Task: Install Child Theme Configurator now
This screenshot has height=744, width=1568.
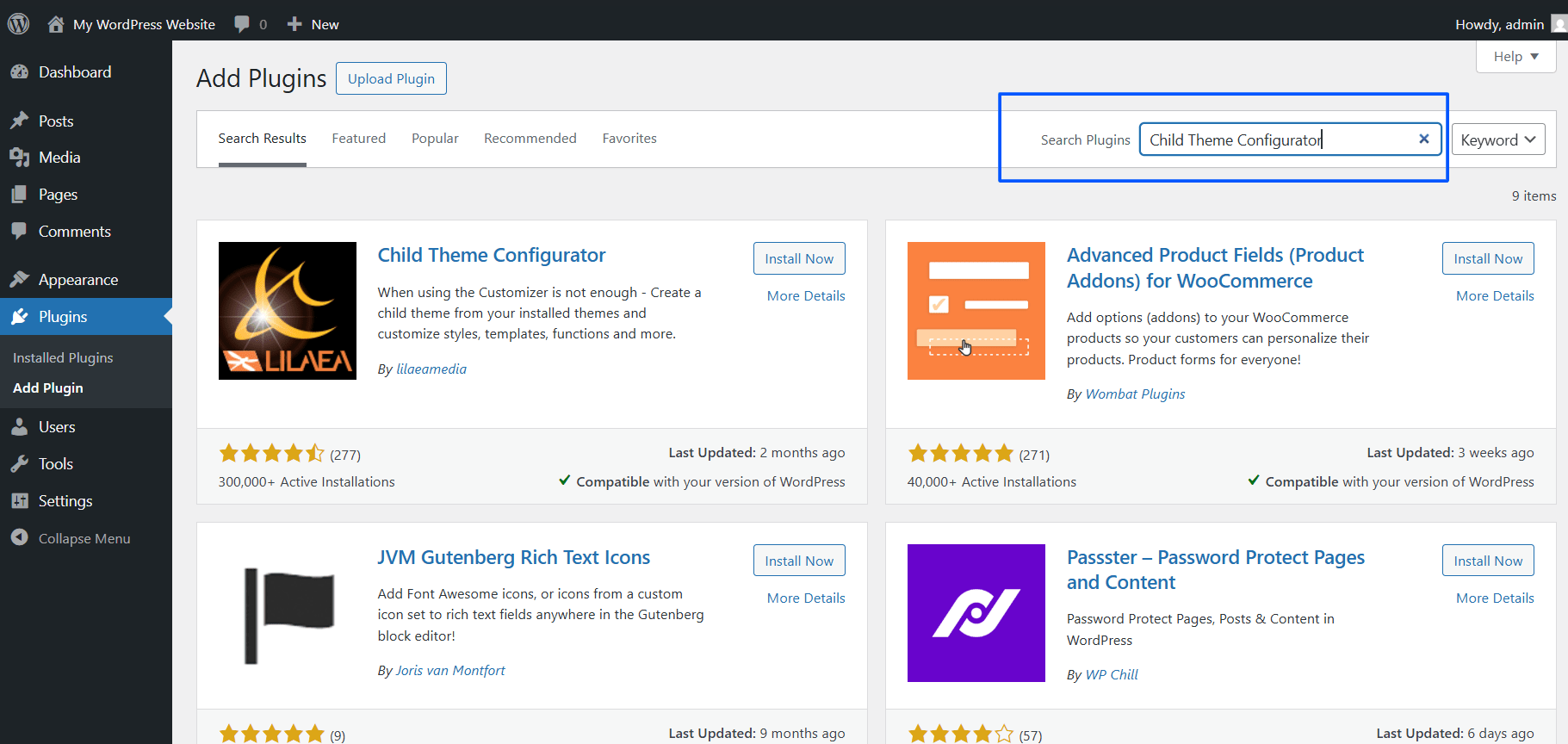Action: (x=799, y=258)
